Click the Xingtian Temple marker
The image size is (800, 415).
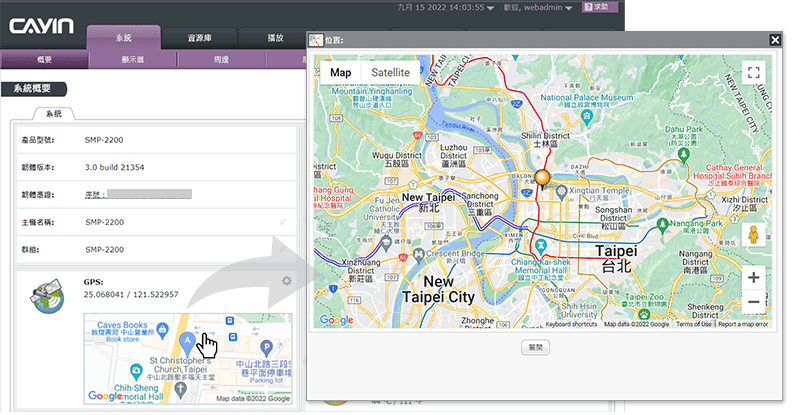pos(561,192)
